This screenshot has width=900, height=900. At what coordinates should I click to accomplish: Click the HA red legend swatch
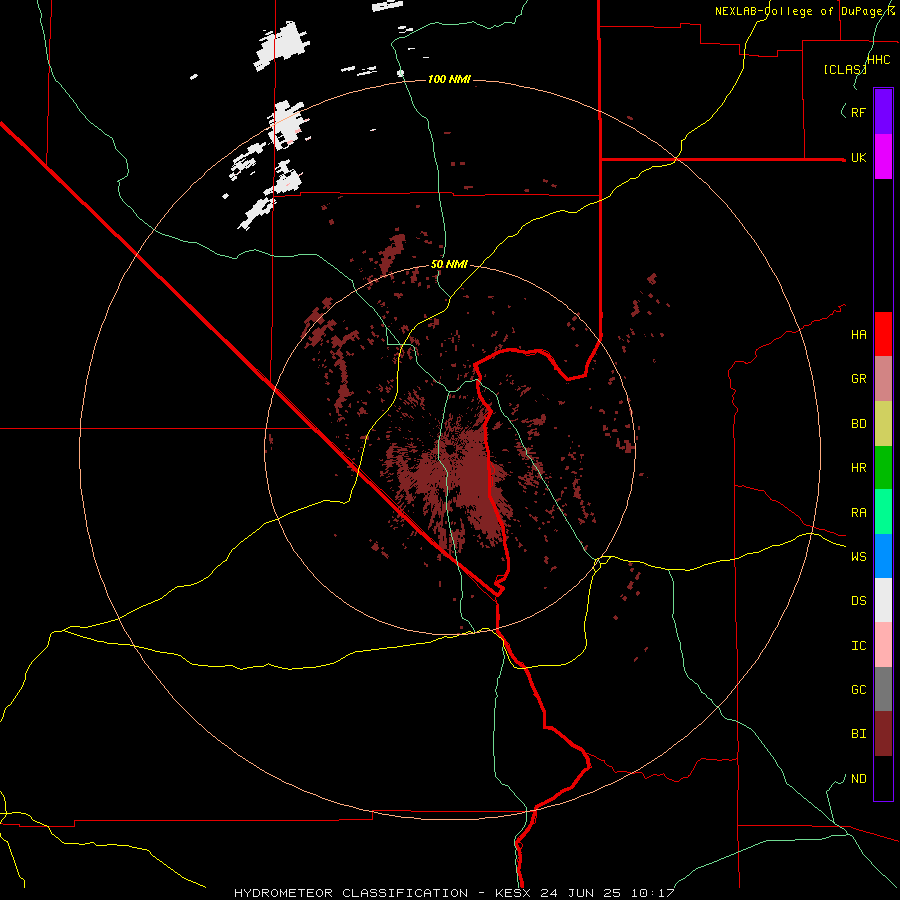(883, 334)
